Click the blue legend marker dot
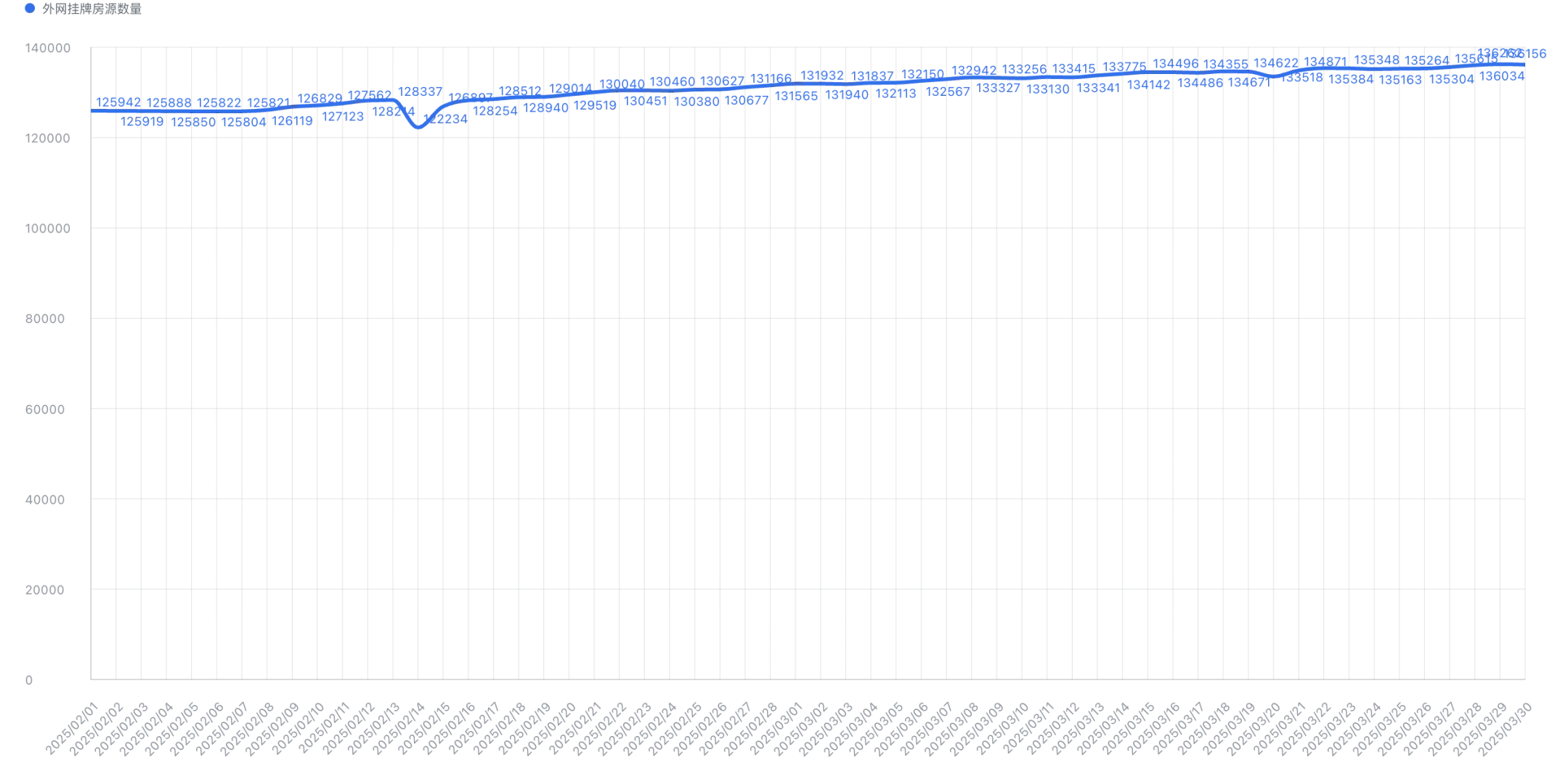Screen dimensions: 1560x784 pyautogui.click(x=30, y=9)
